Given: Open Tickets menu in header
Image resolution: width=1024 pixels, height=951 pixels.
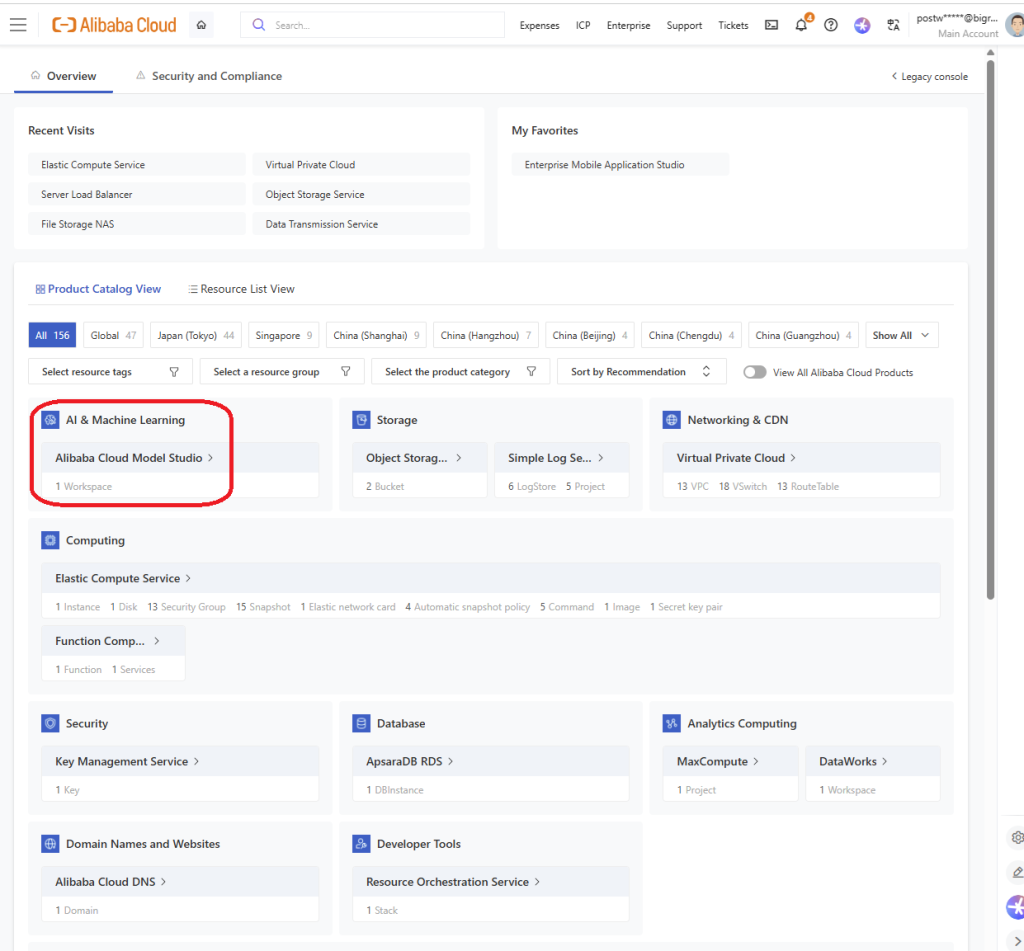Looking at the screenshot, I should 733,25.
